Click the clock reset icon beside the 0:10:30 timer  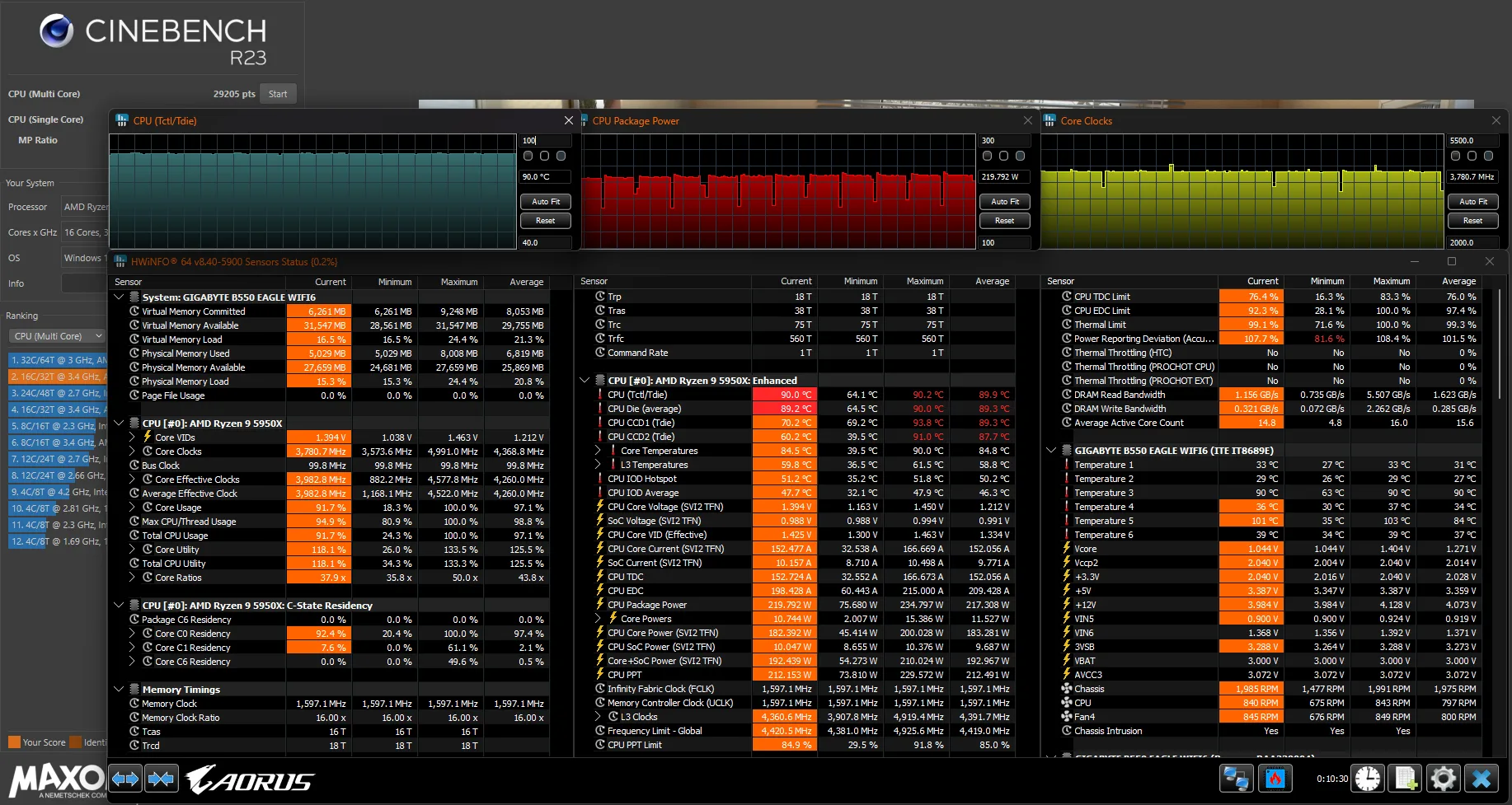[1368, 779]
